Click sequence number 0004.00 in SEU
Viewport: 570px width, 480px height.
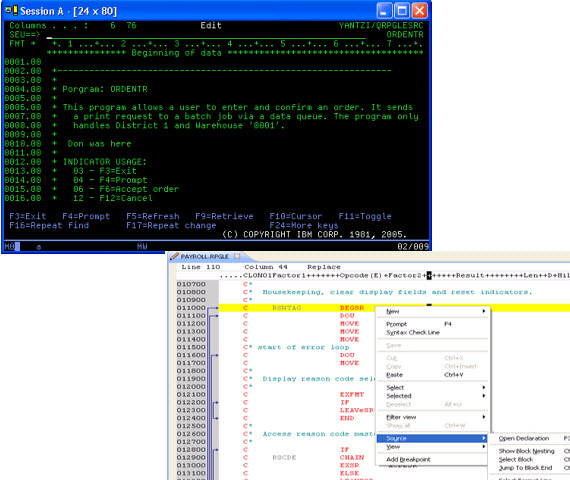click(23, 89)
